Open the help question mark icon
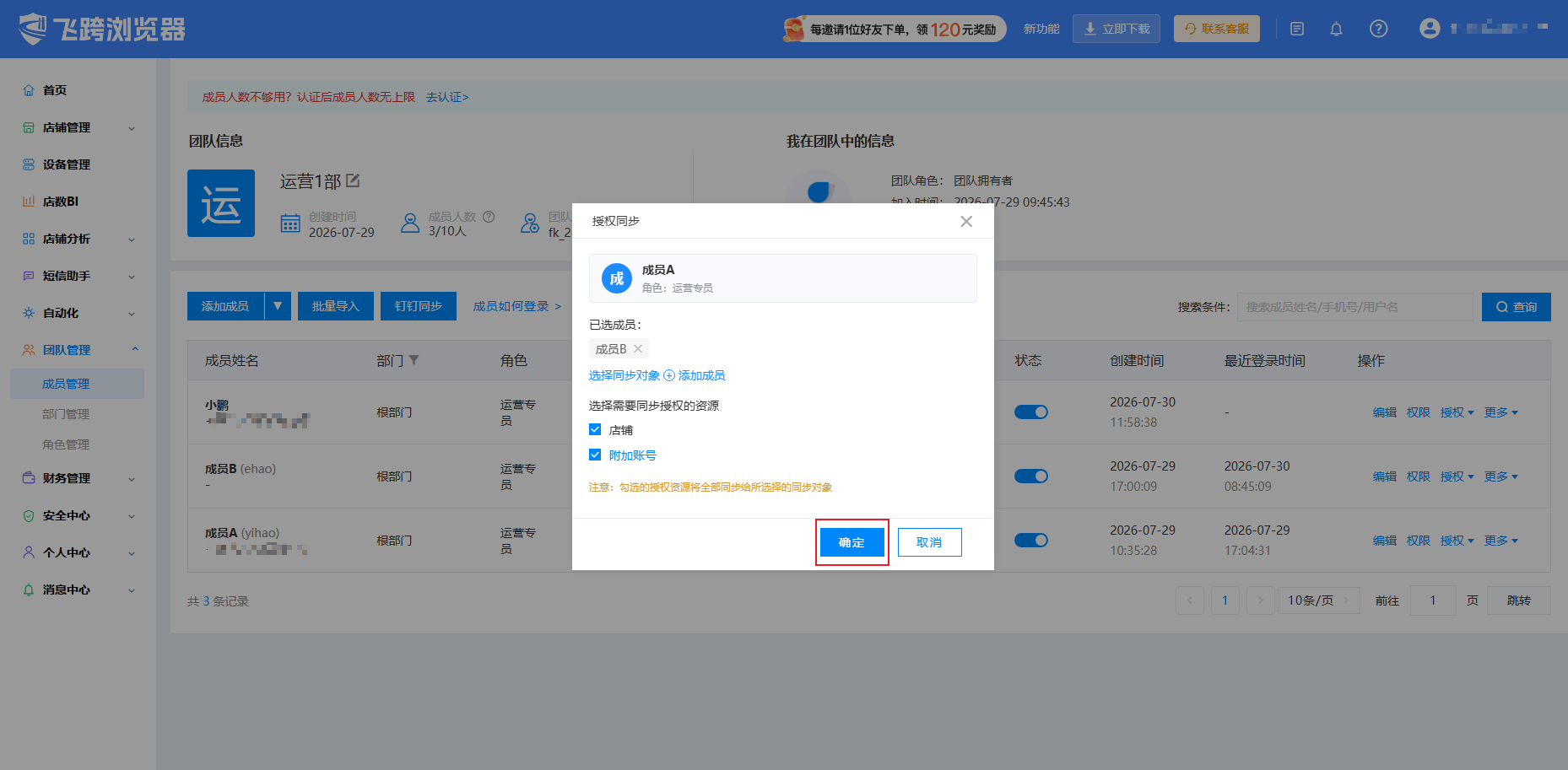The image size is (1568, 770). pyautogui.click(x=1378, y=30)
